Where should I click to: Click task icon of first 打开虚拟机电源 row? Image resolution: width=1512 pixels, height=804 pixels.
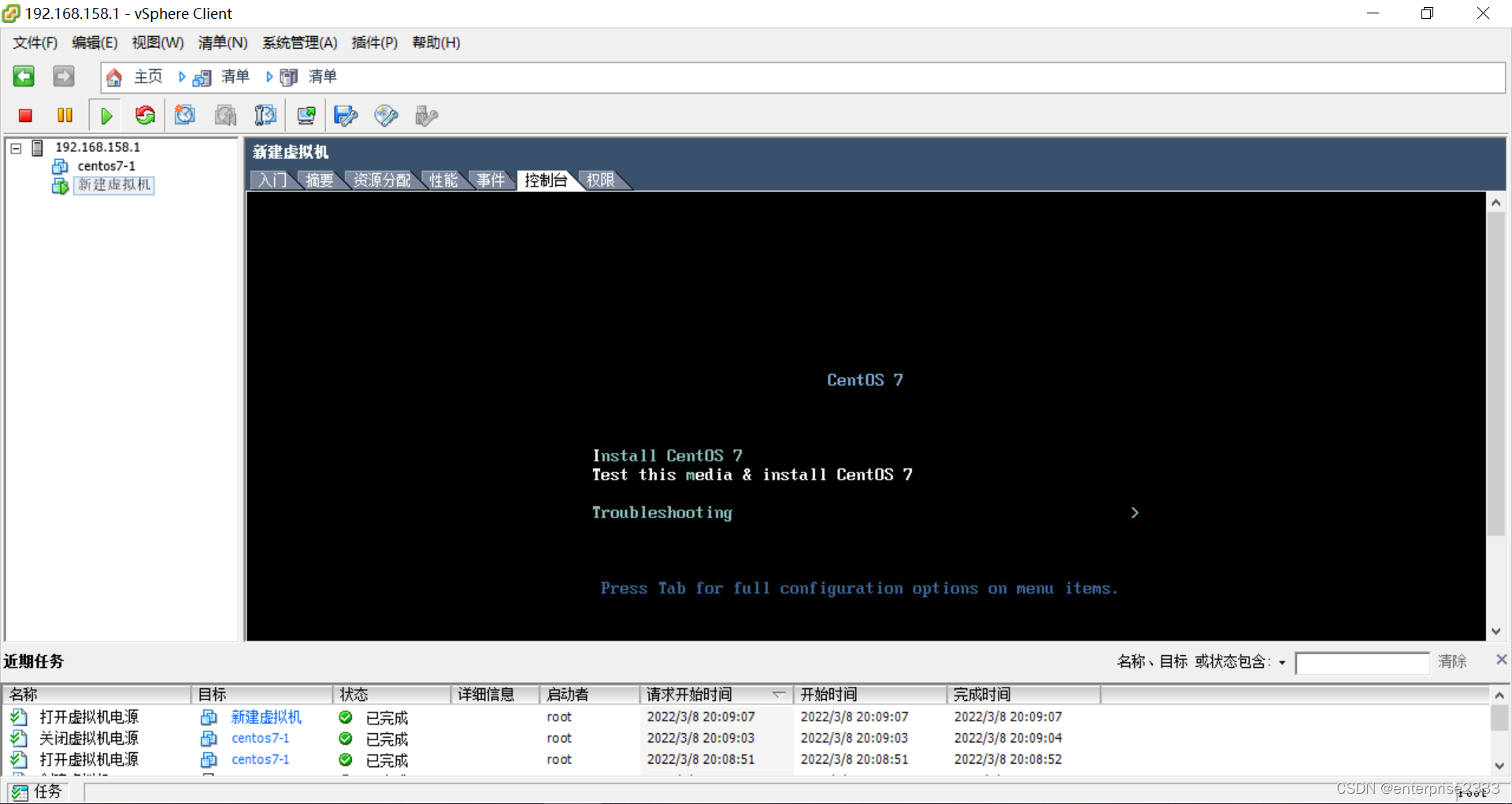pyautogui.click(x=19, y=717)
